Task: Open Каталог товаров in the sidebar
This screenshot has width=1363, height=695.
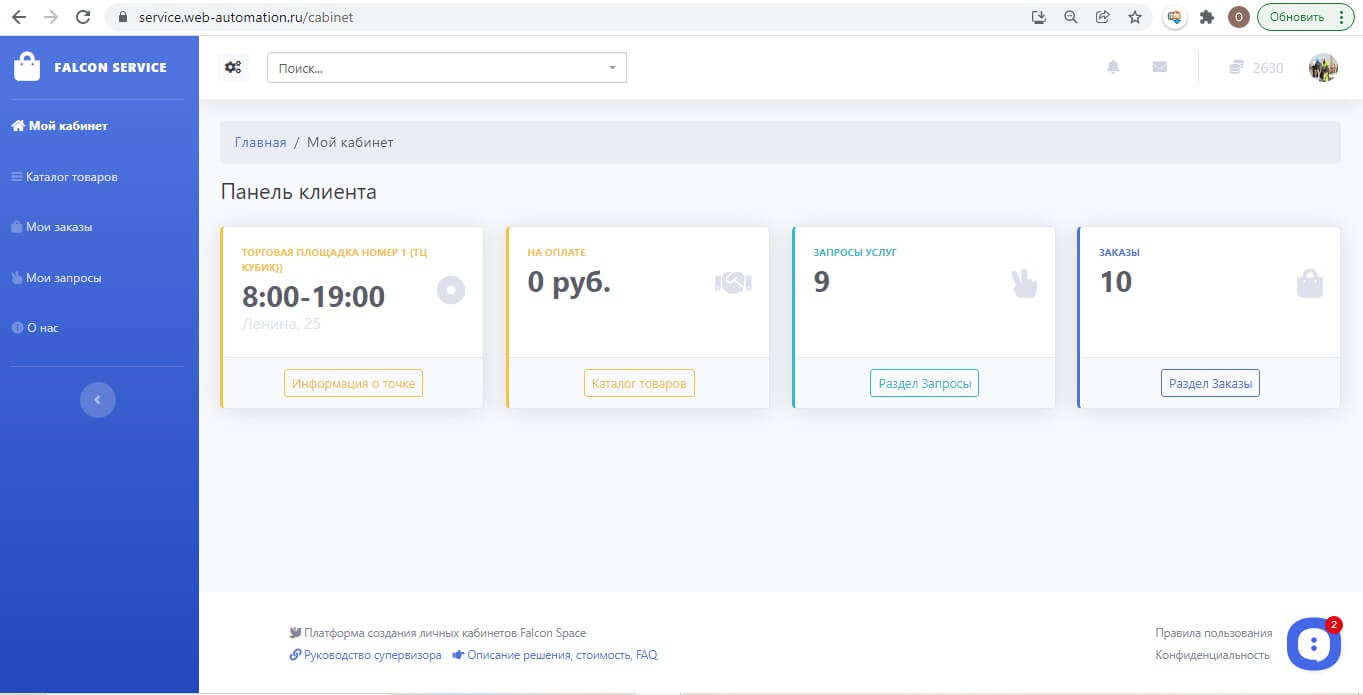Action: pyautogui.click(x=64, y=177)
